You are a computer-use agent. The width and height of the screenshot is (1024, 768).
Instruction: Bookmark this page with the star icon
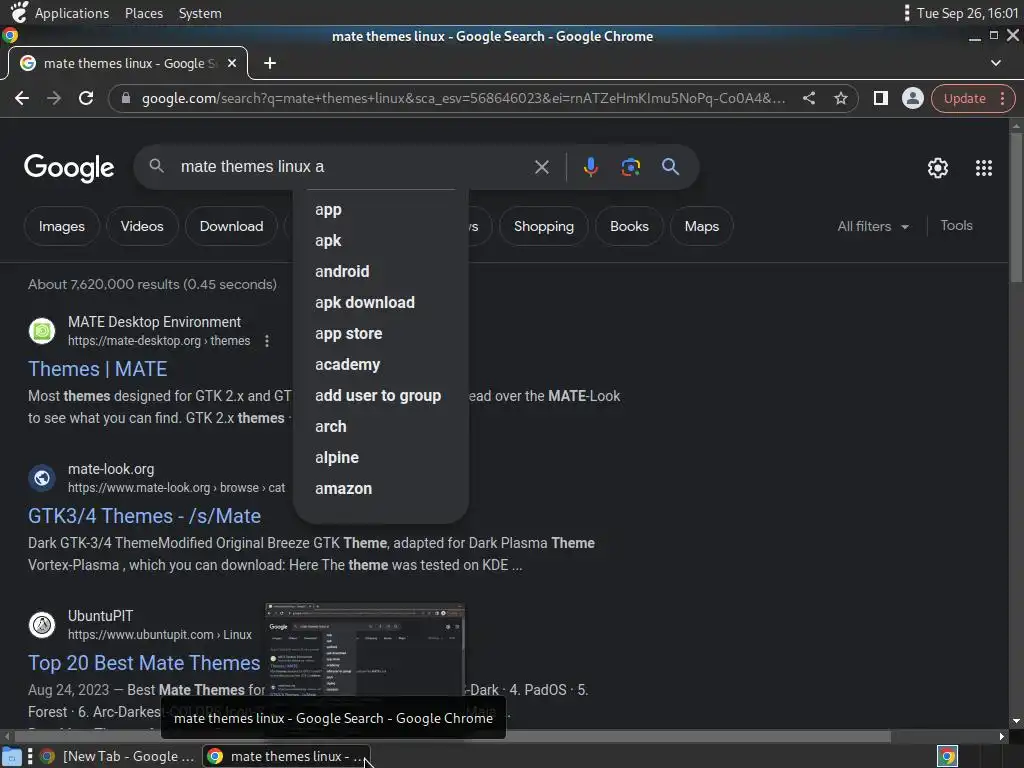tap(840, 98)
